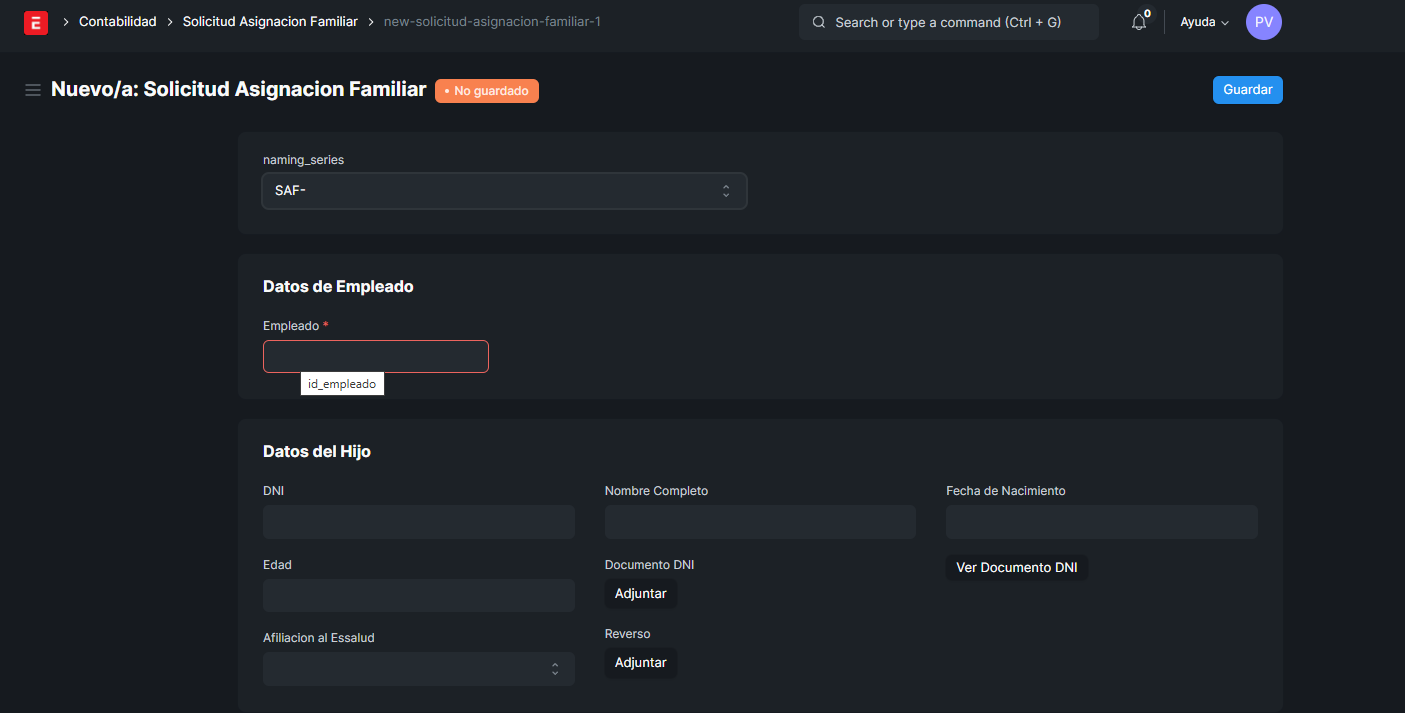
Task: Focus the Empleado required field
Action: point(375,357)
